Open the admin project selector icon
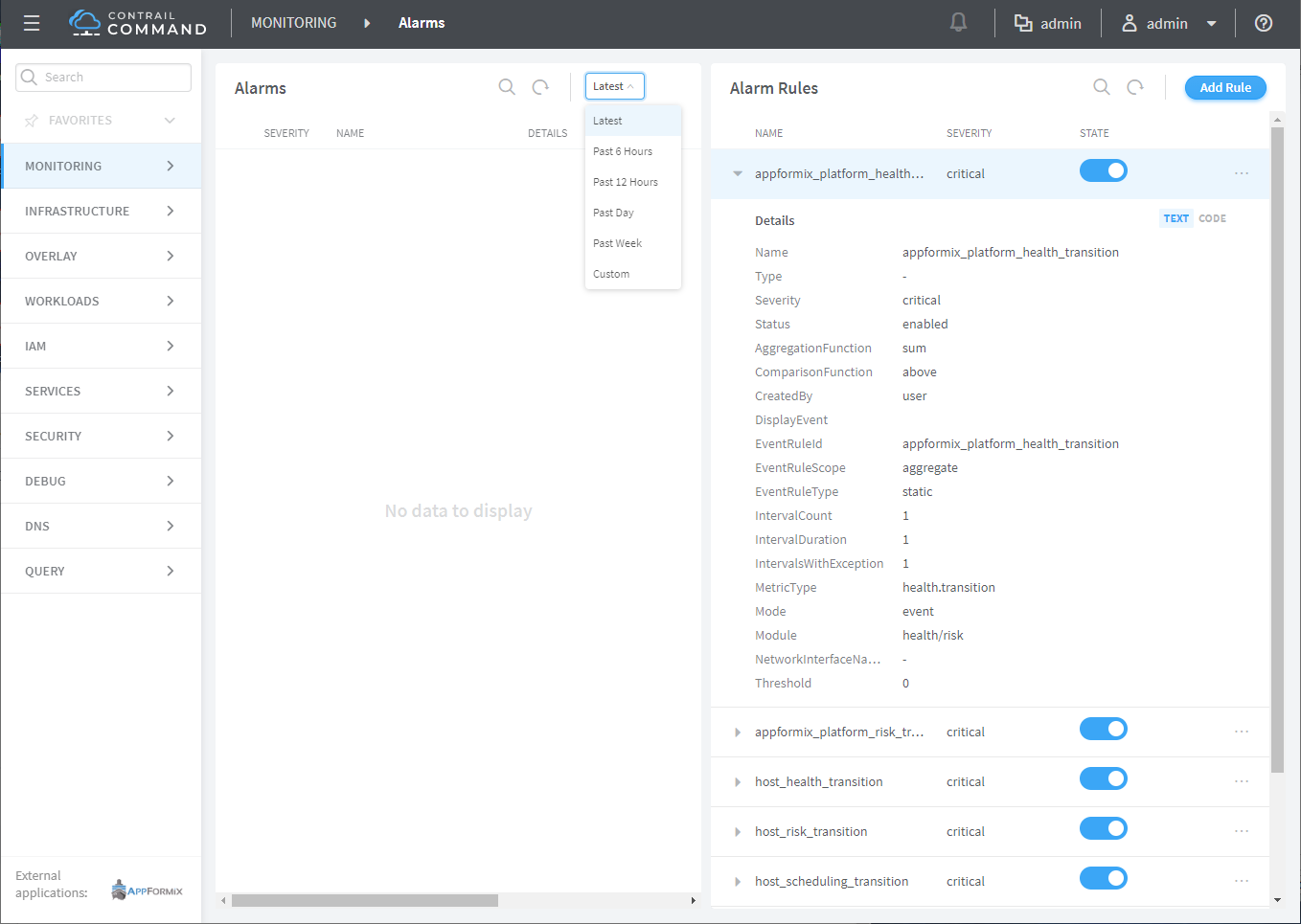 (1023, 23)
